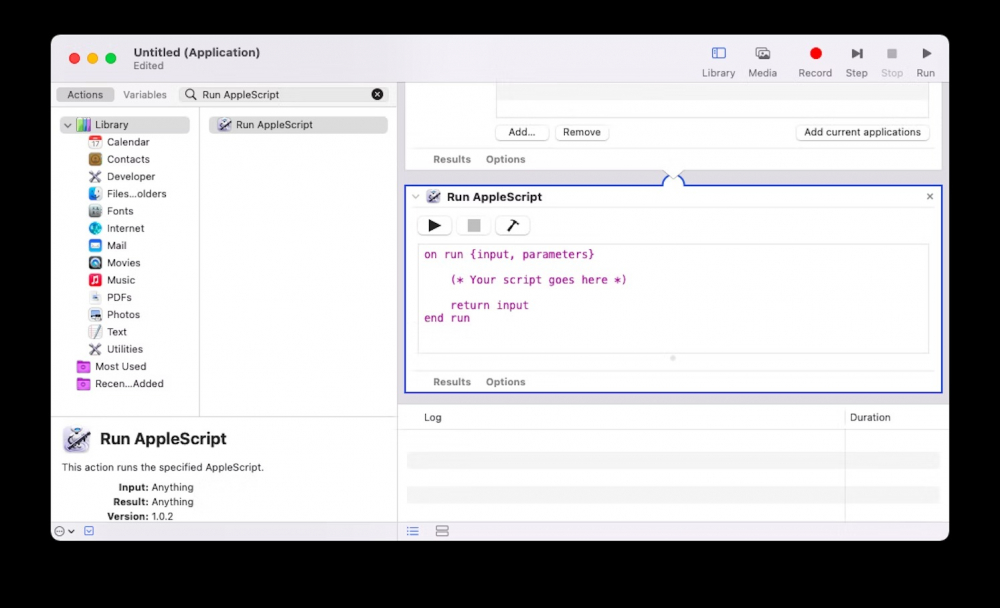Show log list view at bottom

tap(413, 531)
